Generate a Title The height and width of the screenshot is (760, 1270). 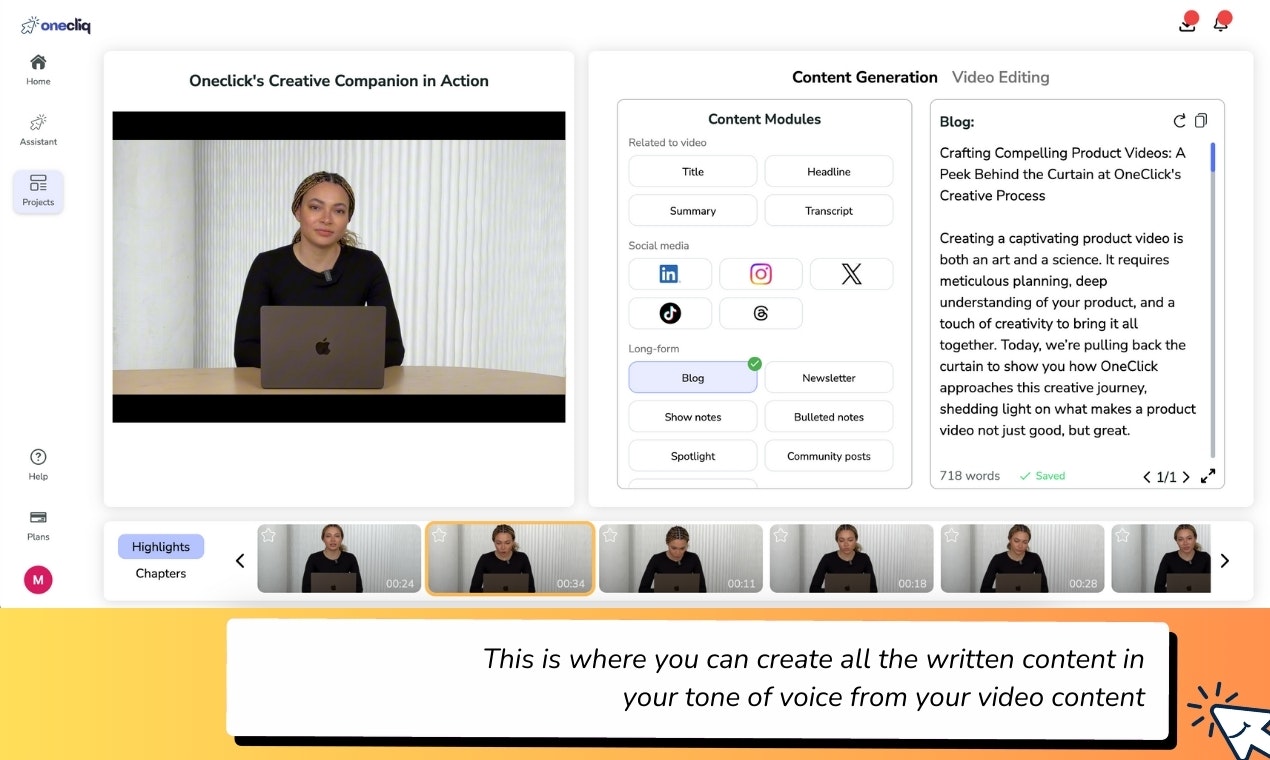coord(693,171)
